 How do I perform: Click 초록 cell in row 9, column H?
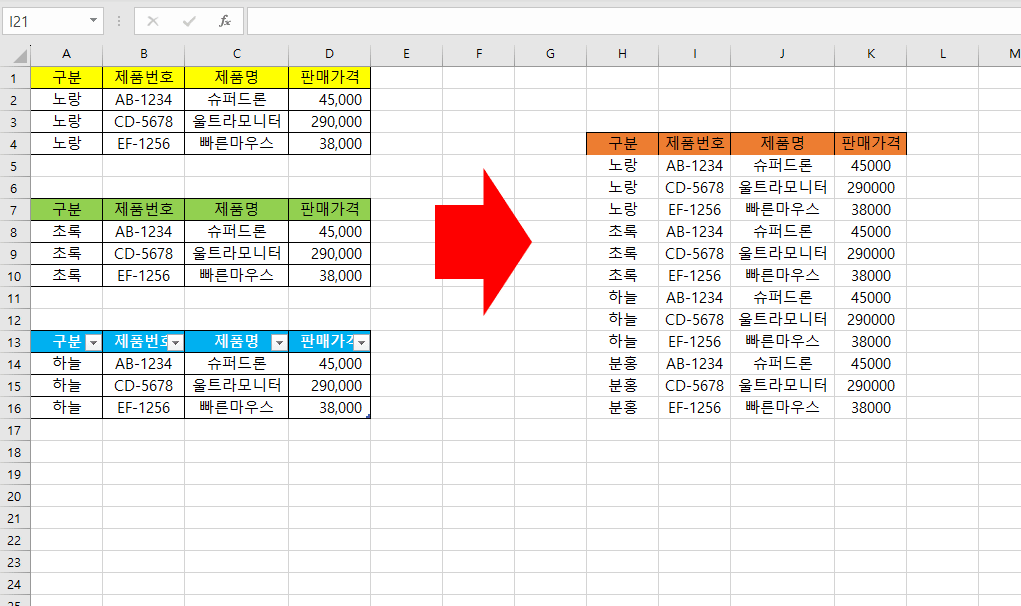pyautogui.click(x=622, y=254)
